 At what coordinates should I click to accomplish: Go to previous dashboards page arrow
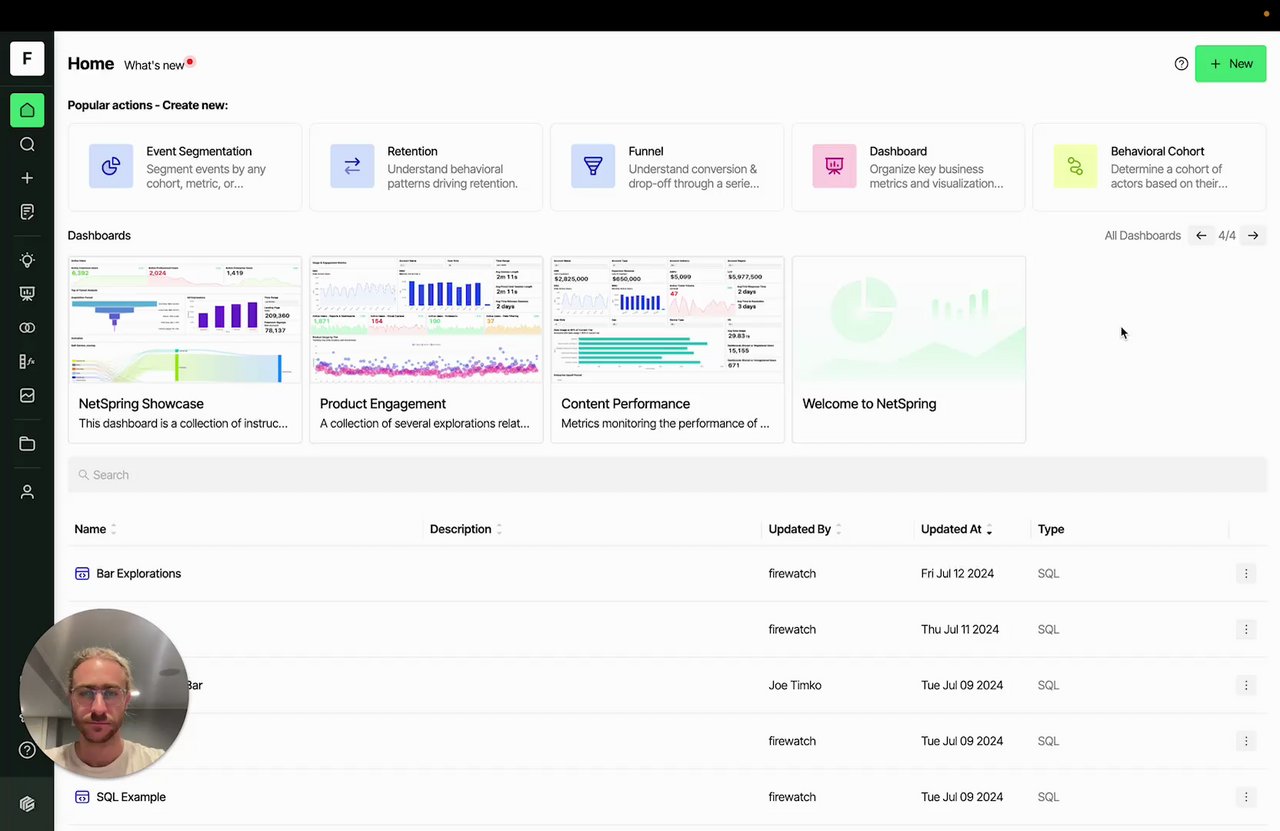1201,236
